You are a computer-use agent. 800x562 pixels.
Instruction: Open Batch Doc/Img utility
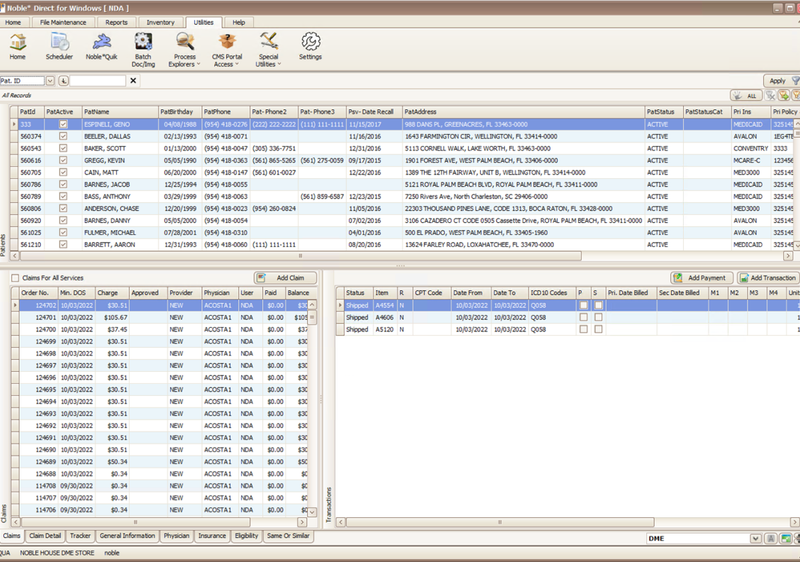[x=143, y=42]
